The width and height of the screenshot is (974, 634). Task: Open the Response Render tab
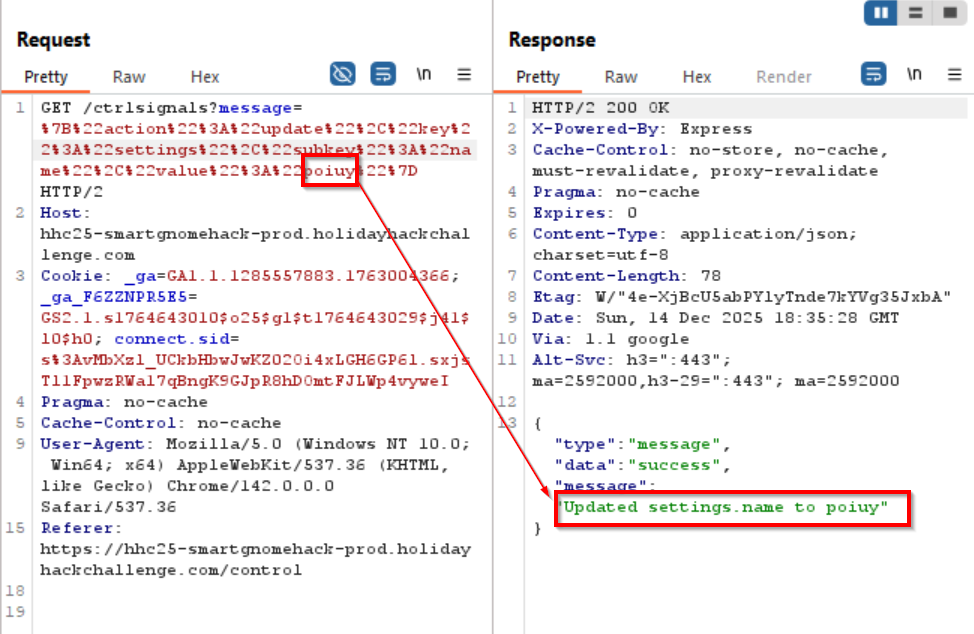(x=784, y=77)
